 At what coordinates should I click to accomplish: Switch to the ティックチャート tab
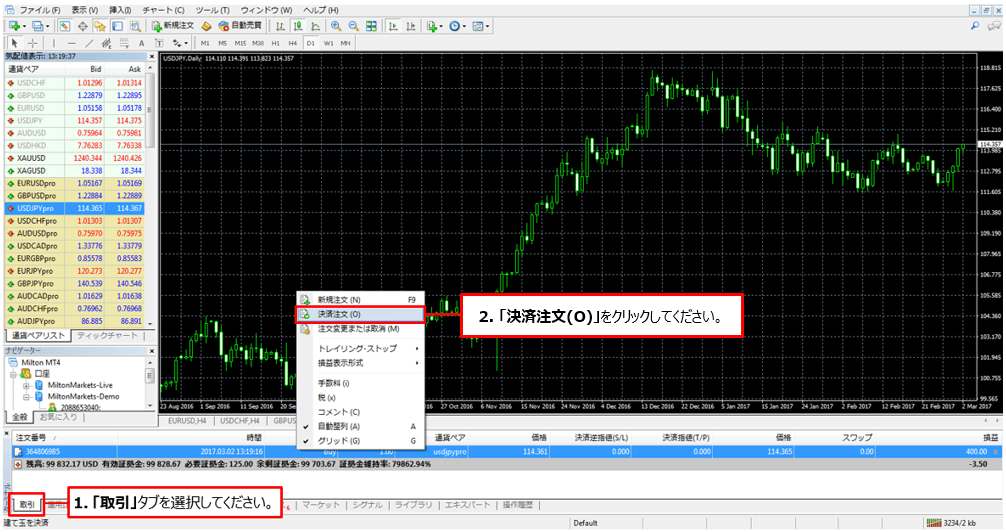(x=108, y=336)
